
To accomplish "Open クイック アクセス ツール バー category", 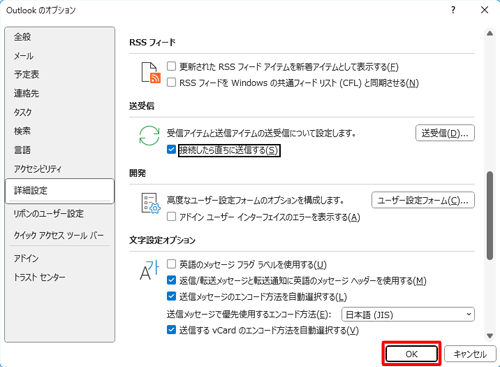I will click(60, 235).
